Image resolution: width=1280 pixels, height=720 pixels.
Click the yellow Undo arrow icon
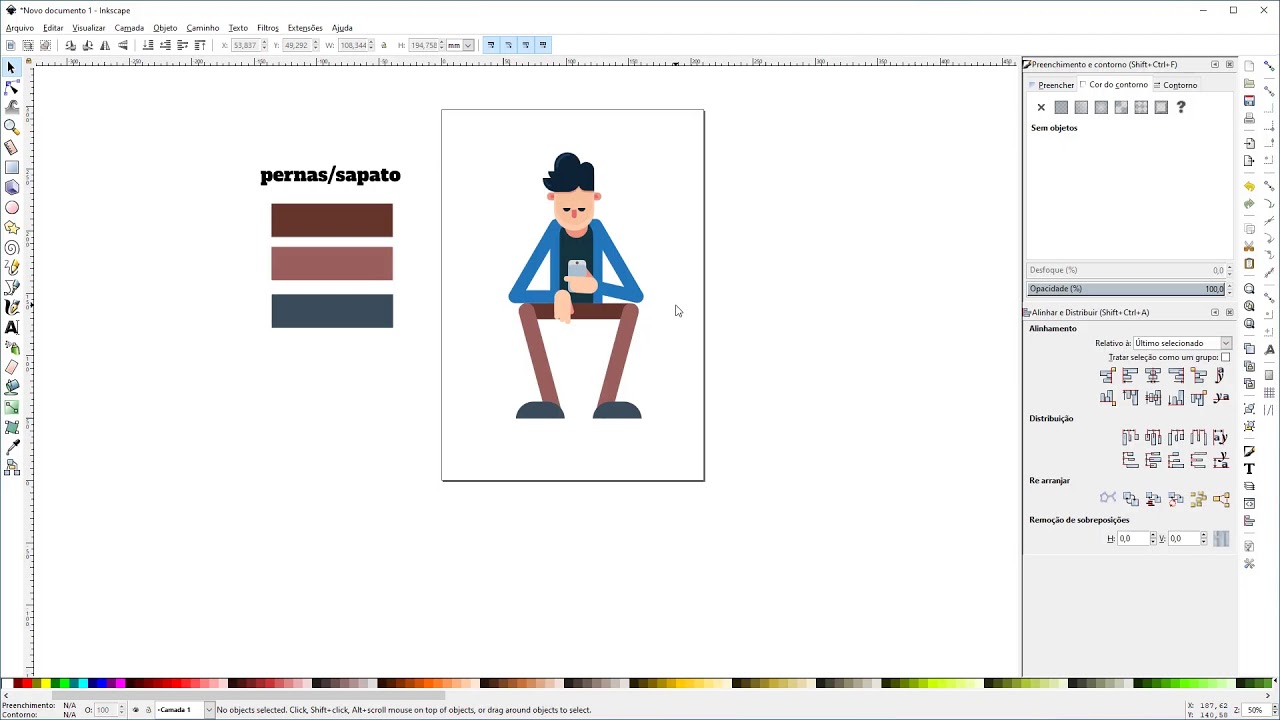(x=1249, y=186)
